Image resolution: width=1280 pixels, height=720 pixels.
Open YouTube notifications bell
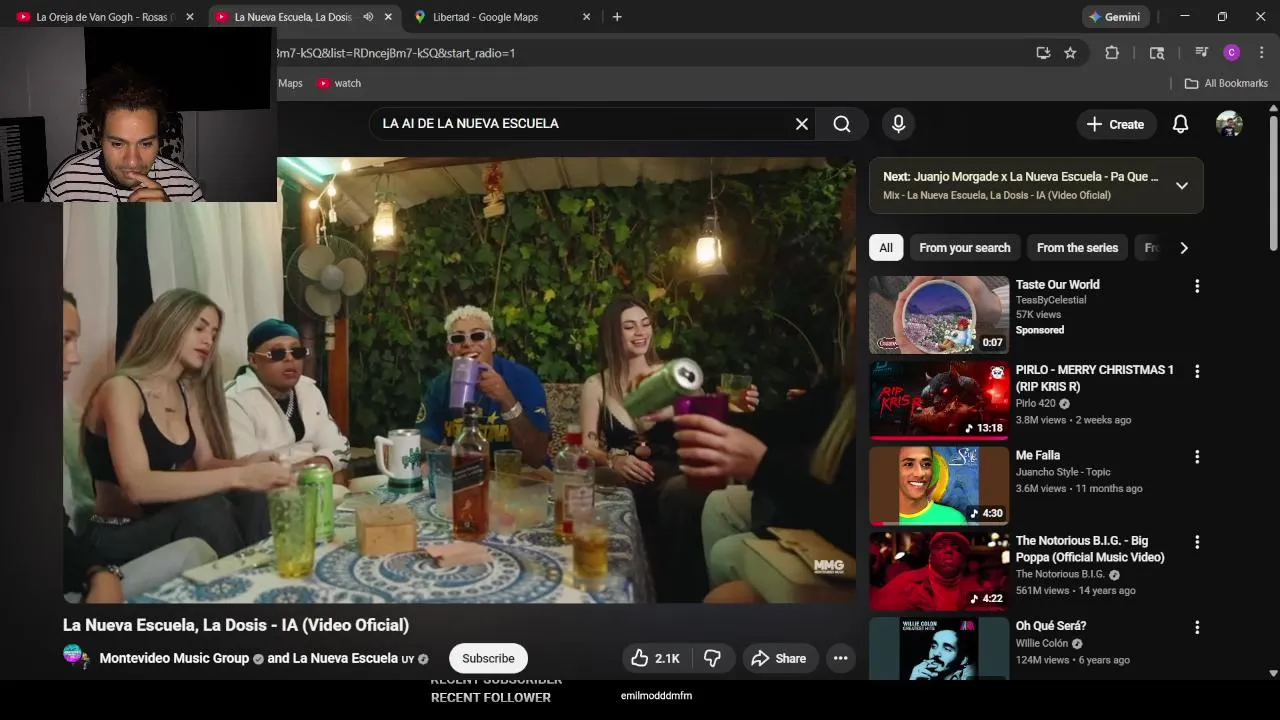(1180, 124)
